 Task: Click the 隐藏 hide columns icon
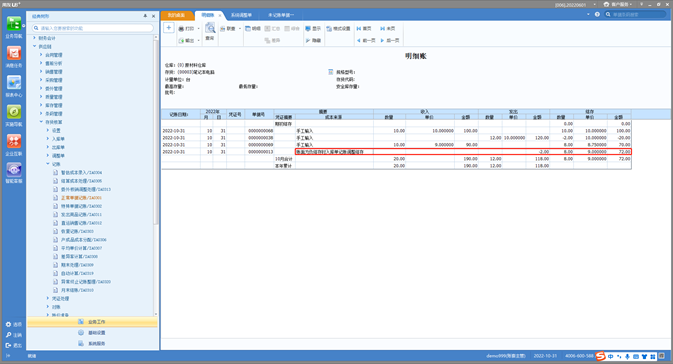point(308,40)
